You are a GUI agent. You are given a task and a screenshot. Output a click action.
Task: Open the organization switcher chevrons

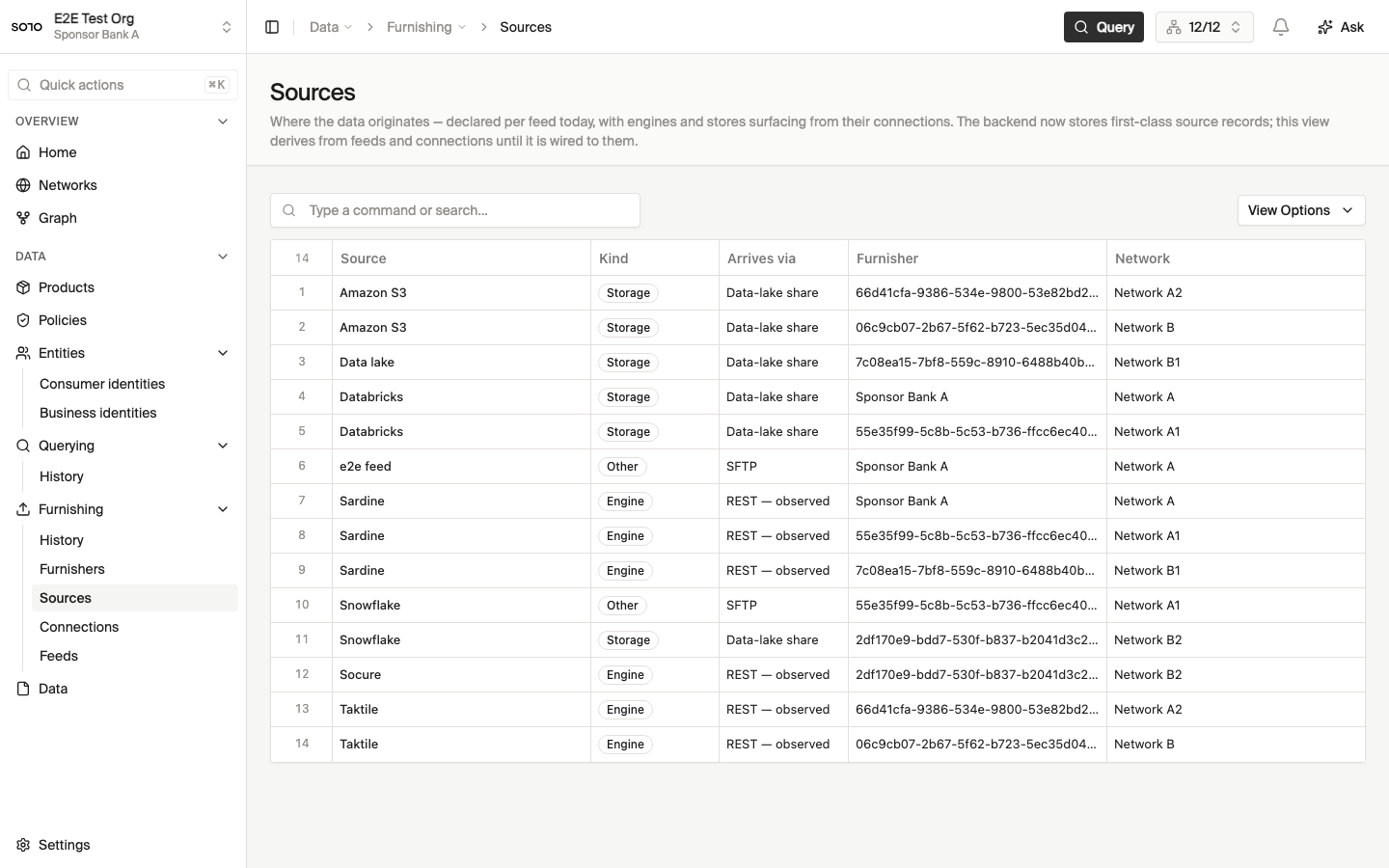(227, 27)
